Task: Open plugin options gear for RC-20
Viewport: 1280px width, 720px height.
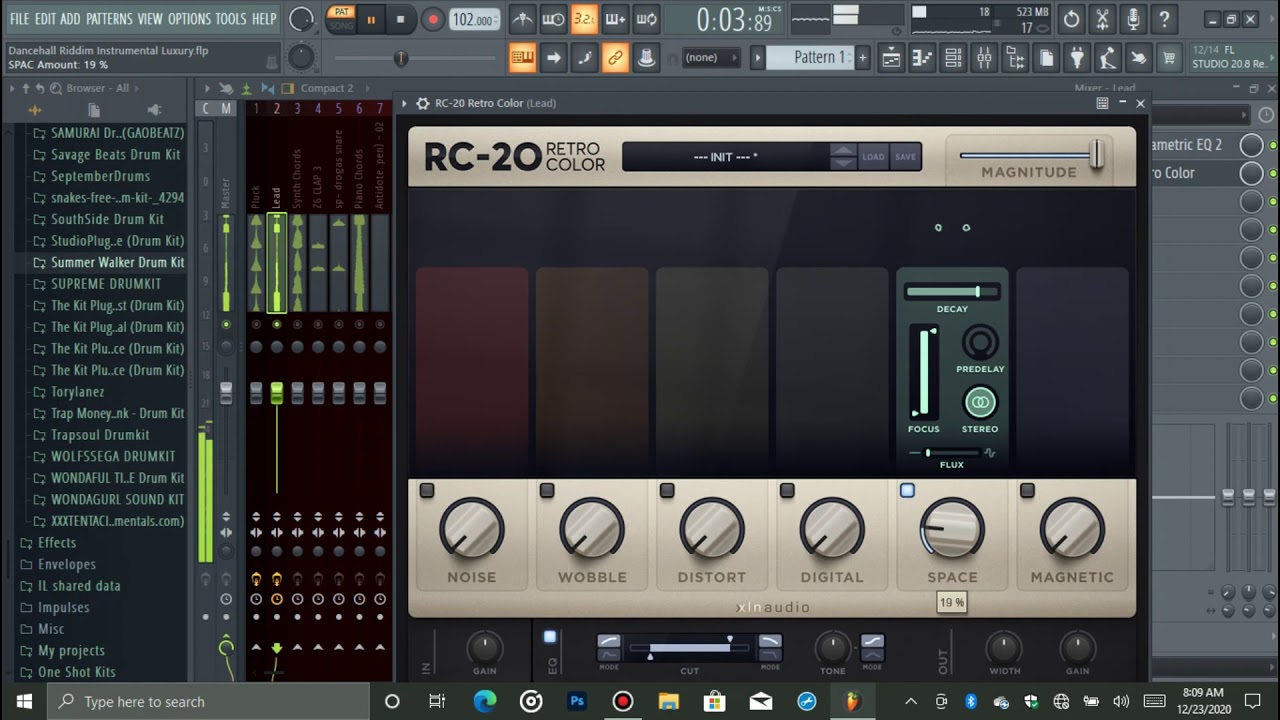Action: pos(422,103)
